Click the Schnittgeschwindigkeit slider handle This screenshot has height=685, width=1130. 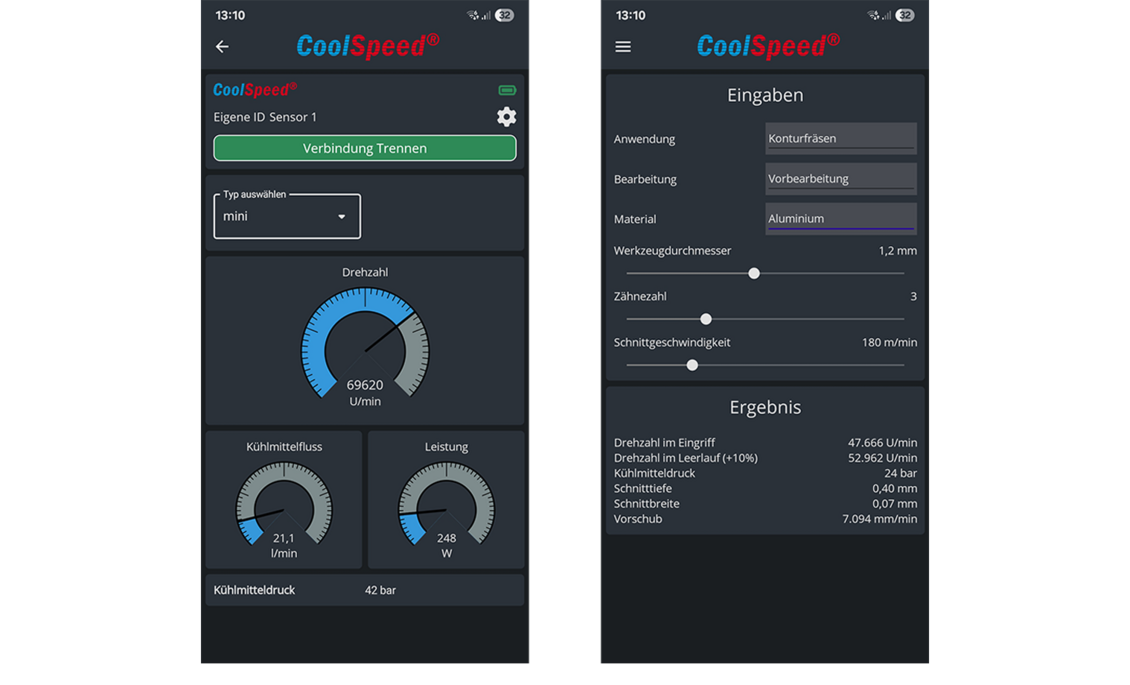(692, 365)
